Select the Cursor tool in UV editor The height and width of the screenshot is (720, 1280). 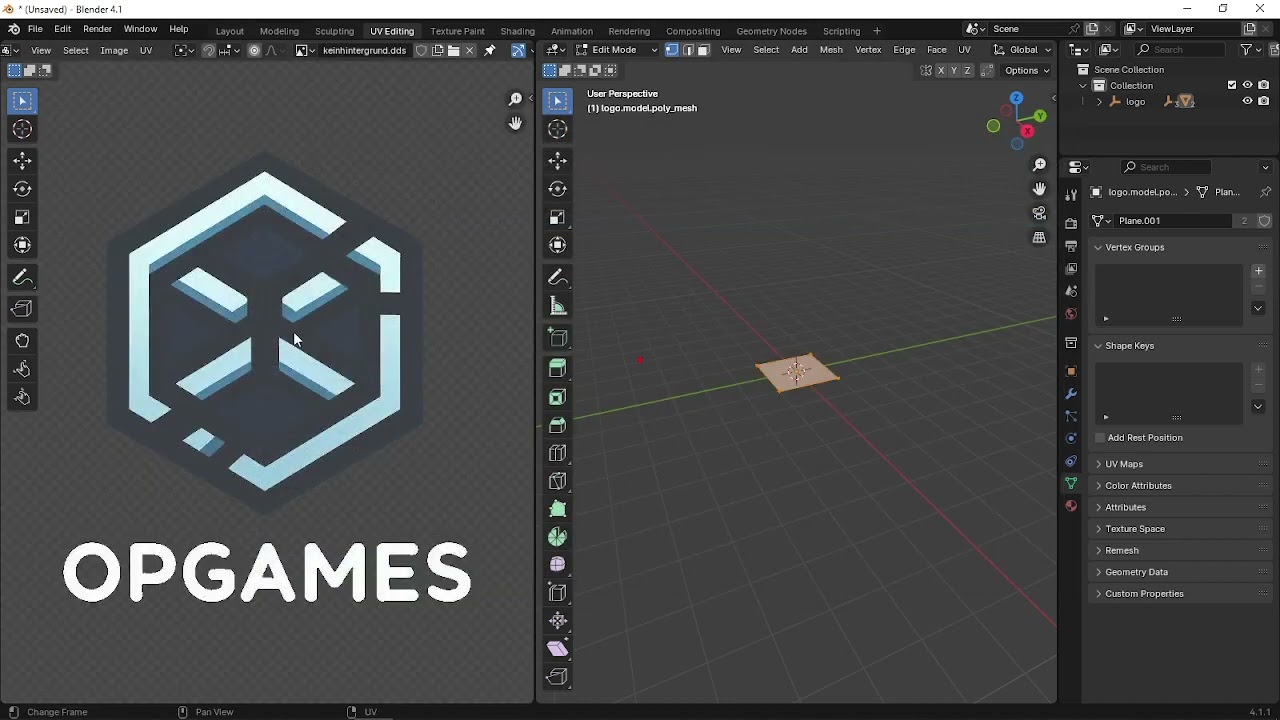click(22, 129)
